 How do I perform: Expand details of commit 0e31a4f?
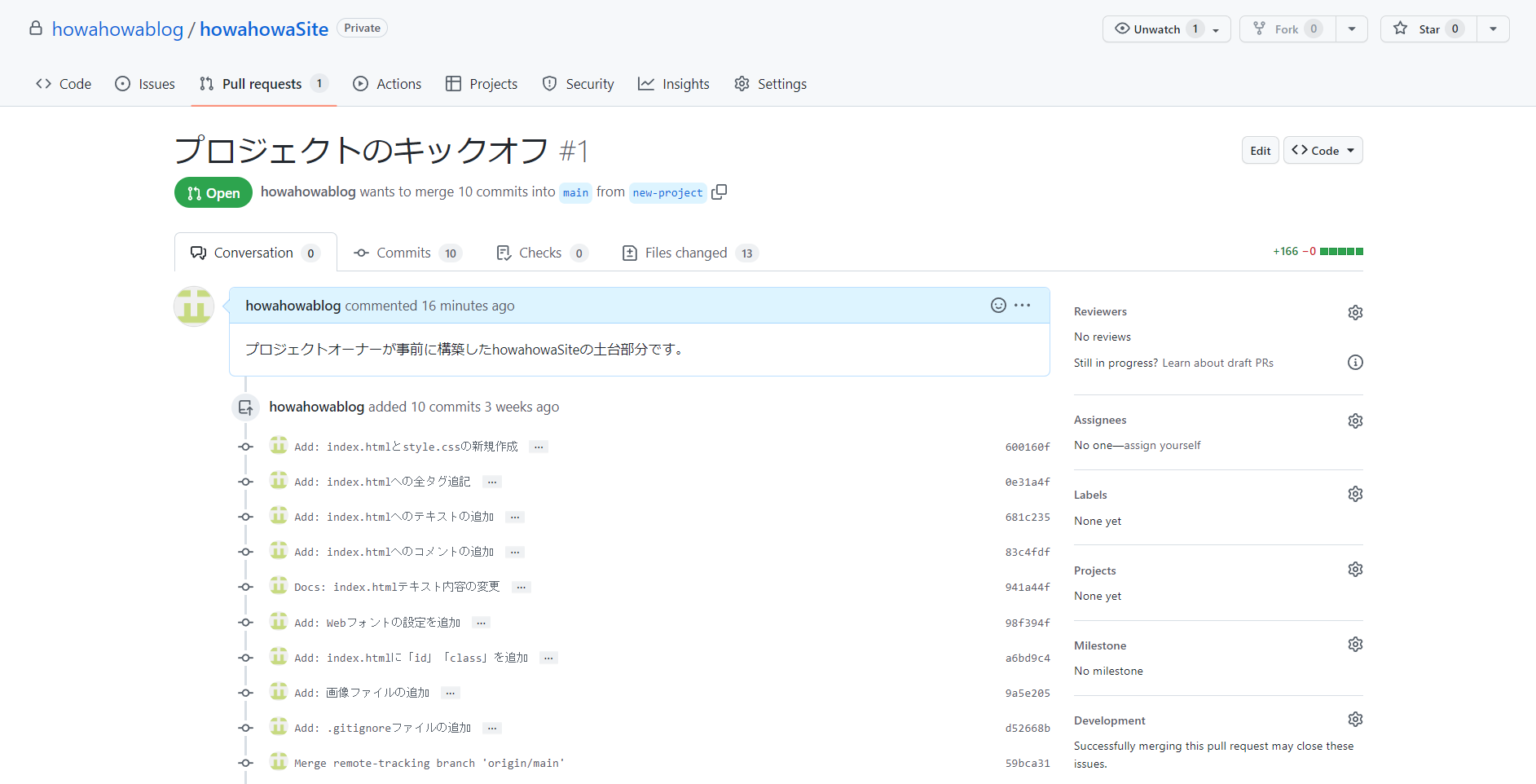(492, 482)
